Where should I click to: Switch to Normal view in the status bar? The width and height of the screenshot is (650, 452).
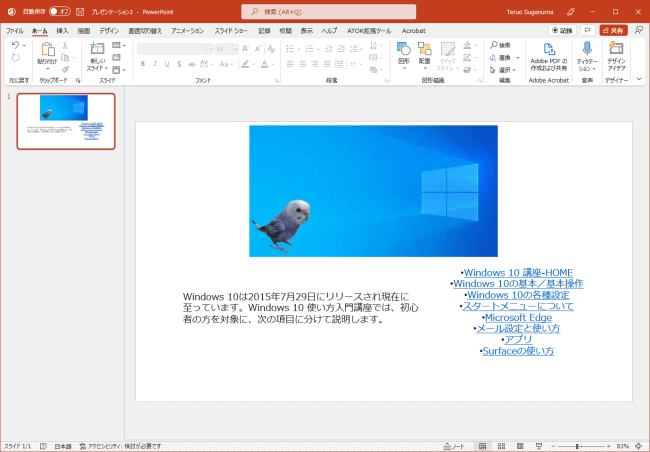coord(483,446)
